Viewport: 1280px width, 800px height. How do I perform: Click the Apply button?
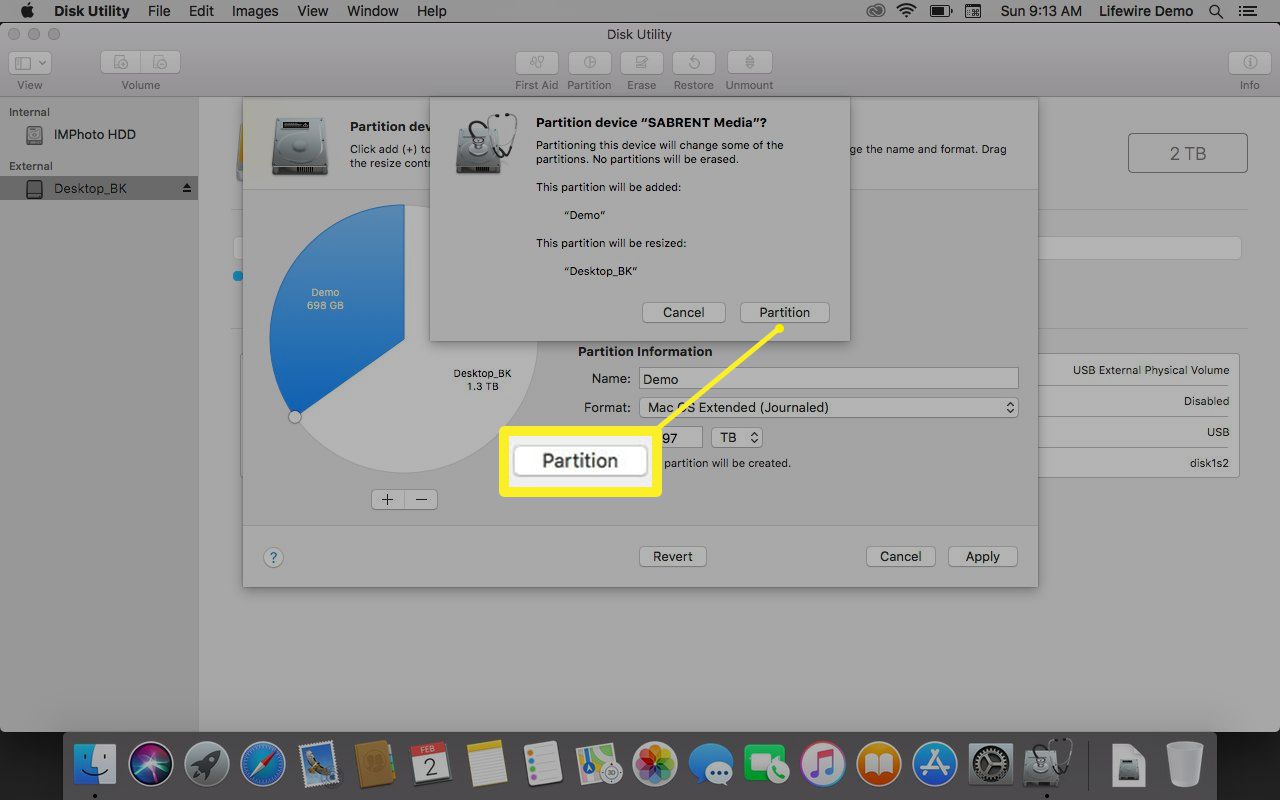[983, 556]
